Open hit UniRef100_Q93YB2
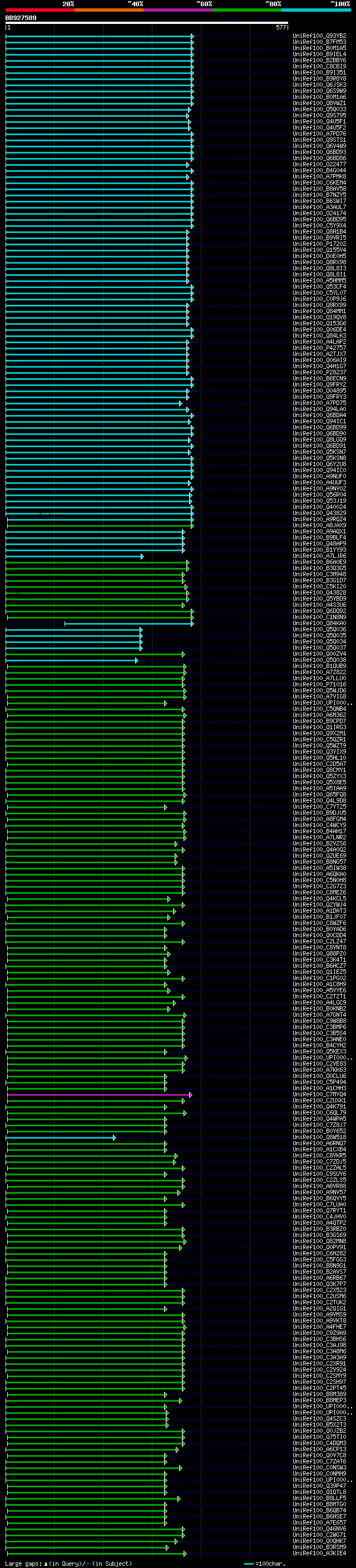The height and width of the screenshot is (1568, 356). pyautogui.click(x=319, y=36)
